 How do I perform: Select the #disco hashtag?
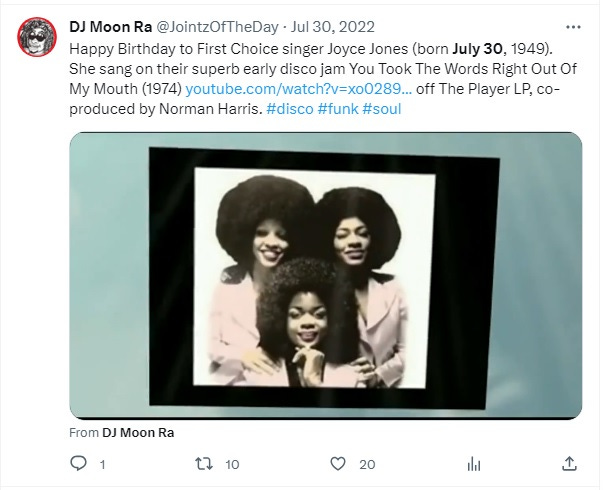tap(290, 109)
